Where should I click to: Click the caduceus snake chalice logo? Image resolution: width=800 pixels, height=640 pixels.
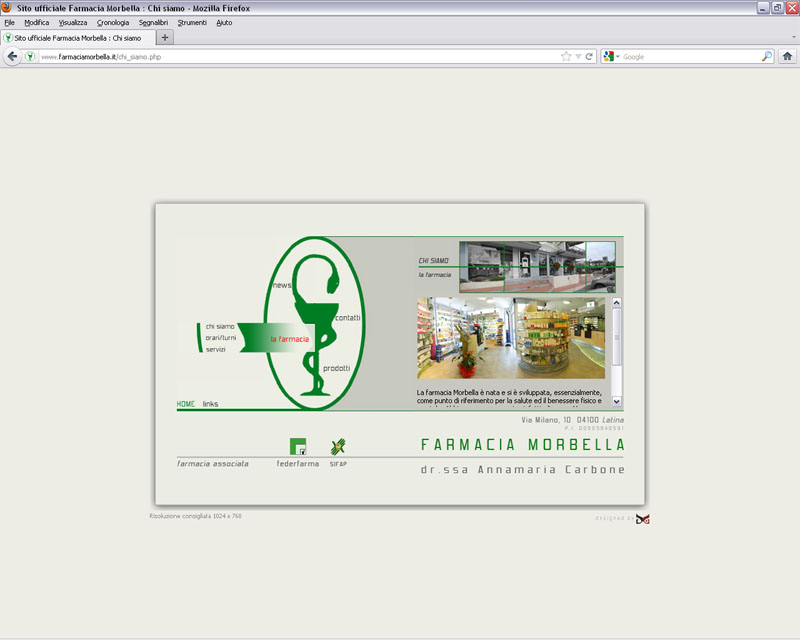[x=315, y=324]
